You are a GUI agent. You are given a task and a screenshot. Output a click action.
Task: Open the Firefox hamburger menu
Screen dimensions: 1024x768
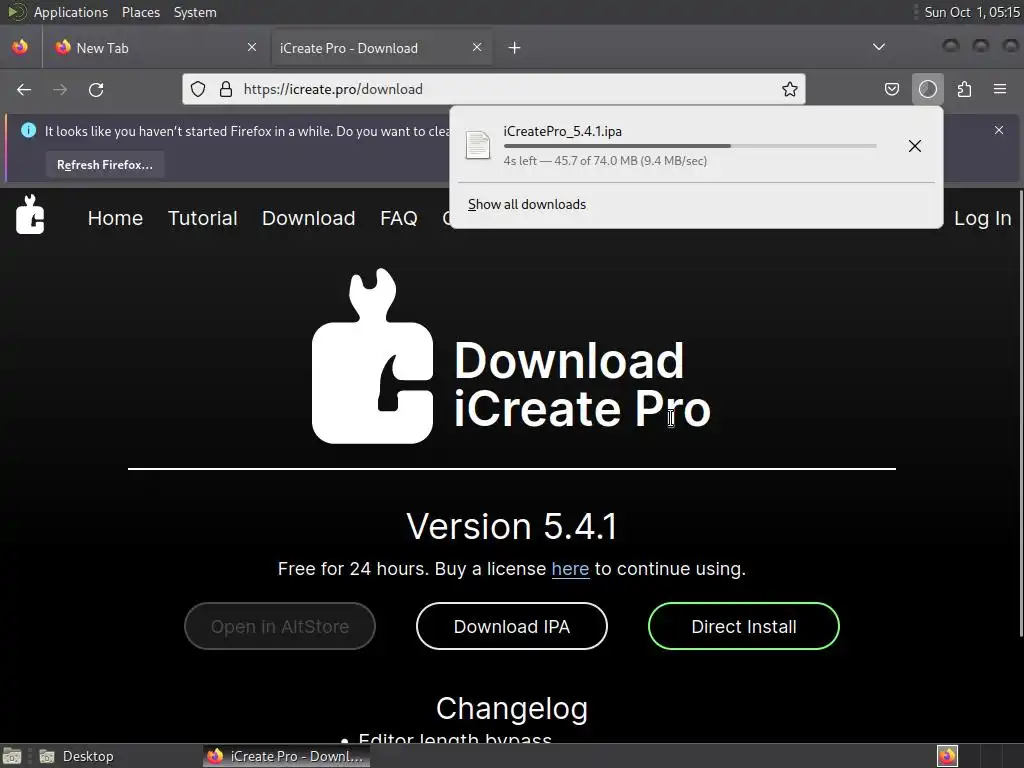(x=999, y=89)
